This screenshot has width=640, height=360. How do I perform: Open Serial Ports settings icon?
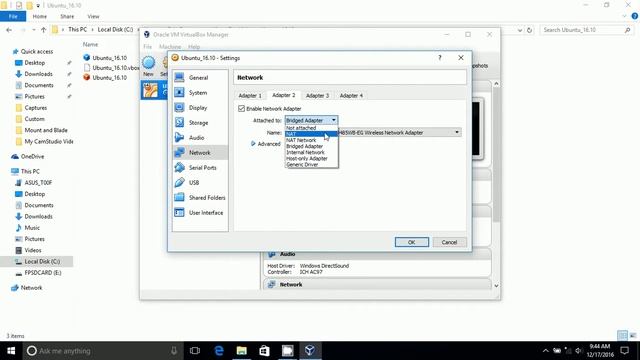pos(179,167)
